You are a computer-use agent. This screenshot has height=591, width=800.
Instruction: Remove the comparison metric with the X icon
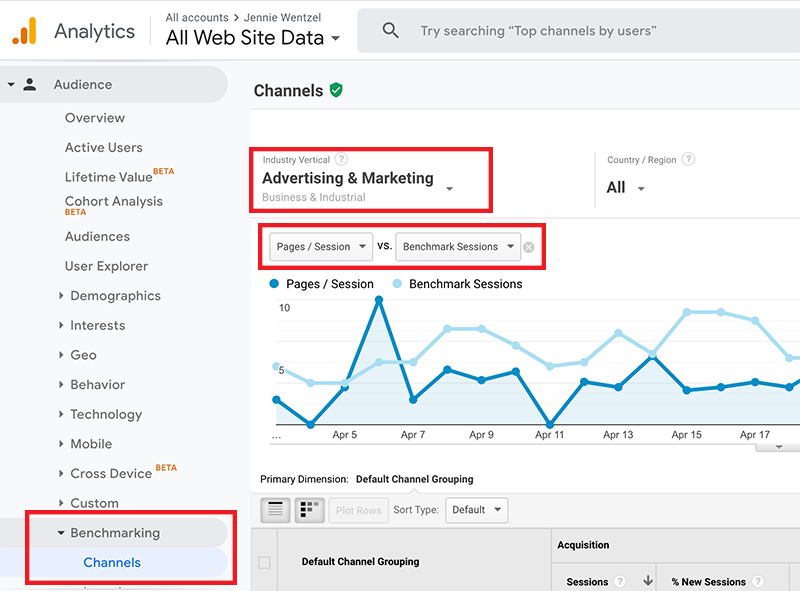point(529,248)
